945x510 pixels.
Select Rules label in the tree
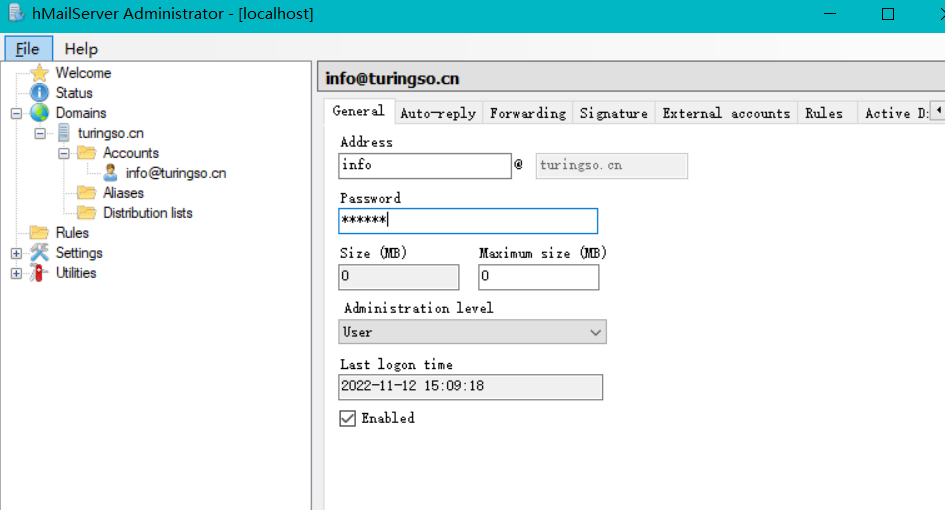(x=72, y=233)
